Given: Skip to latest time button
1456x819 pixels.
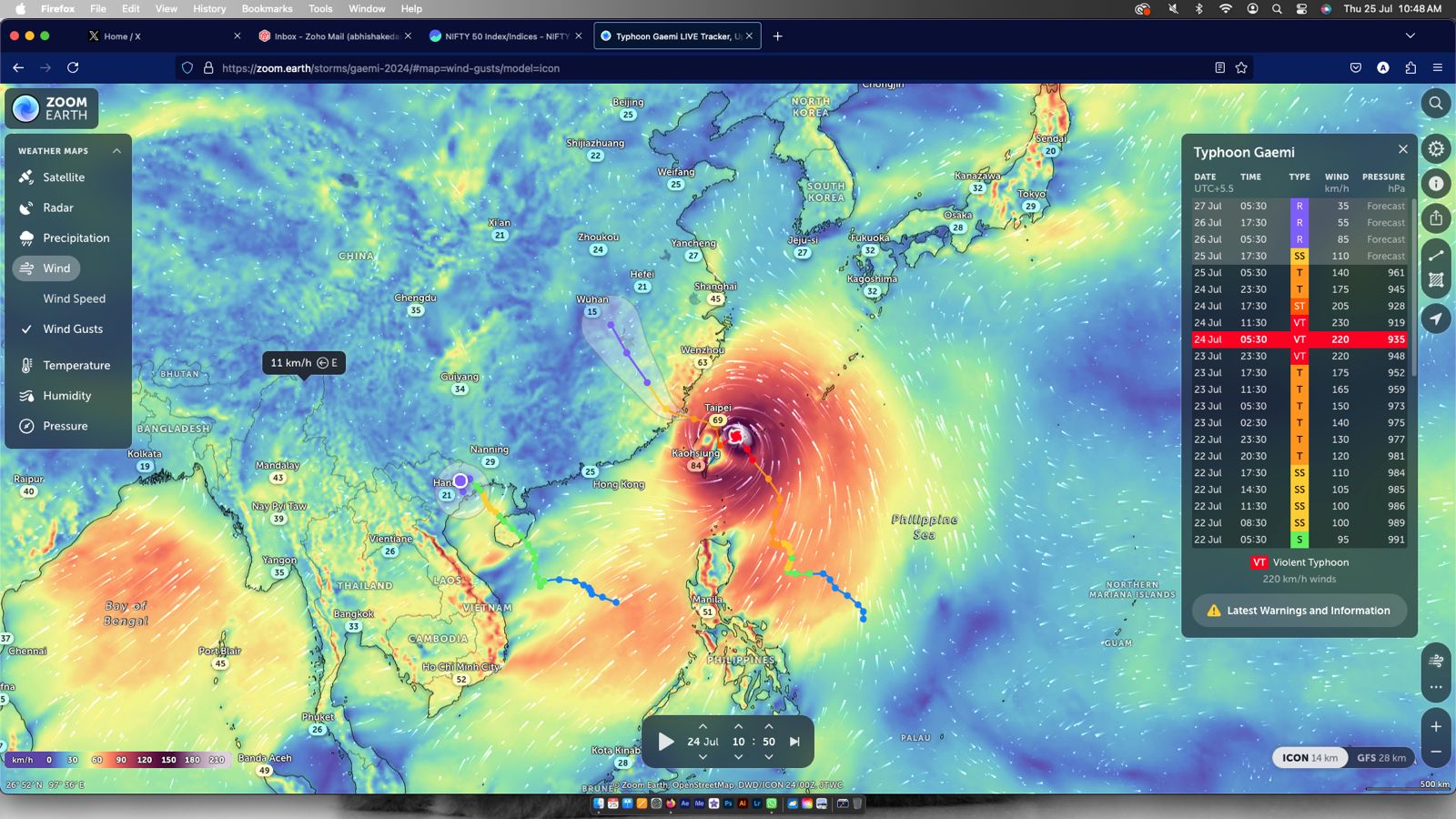Looking at the screenshot, I should tap(794, 742).
